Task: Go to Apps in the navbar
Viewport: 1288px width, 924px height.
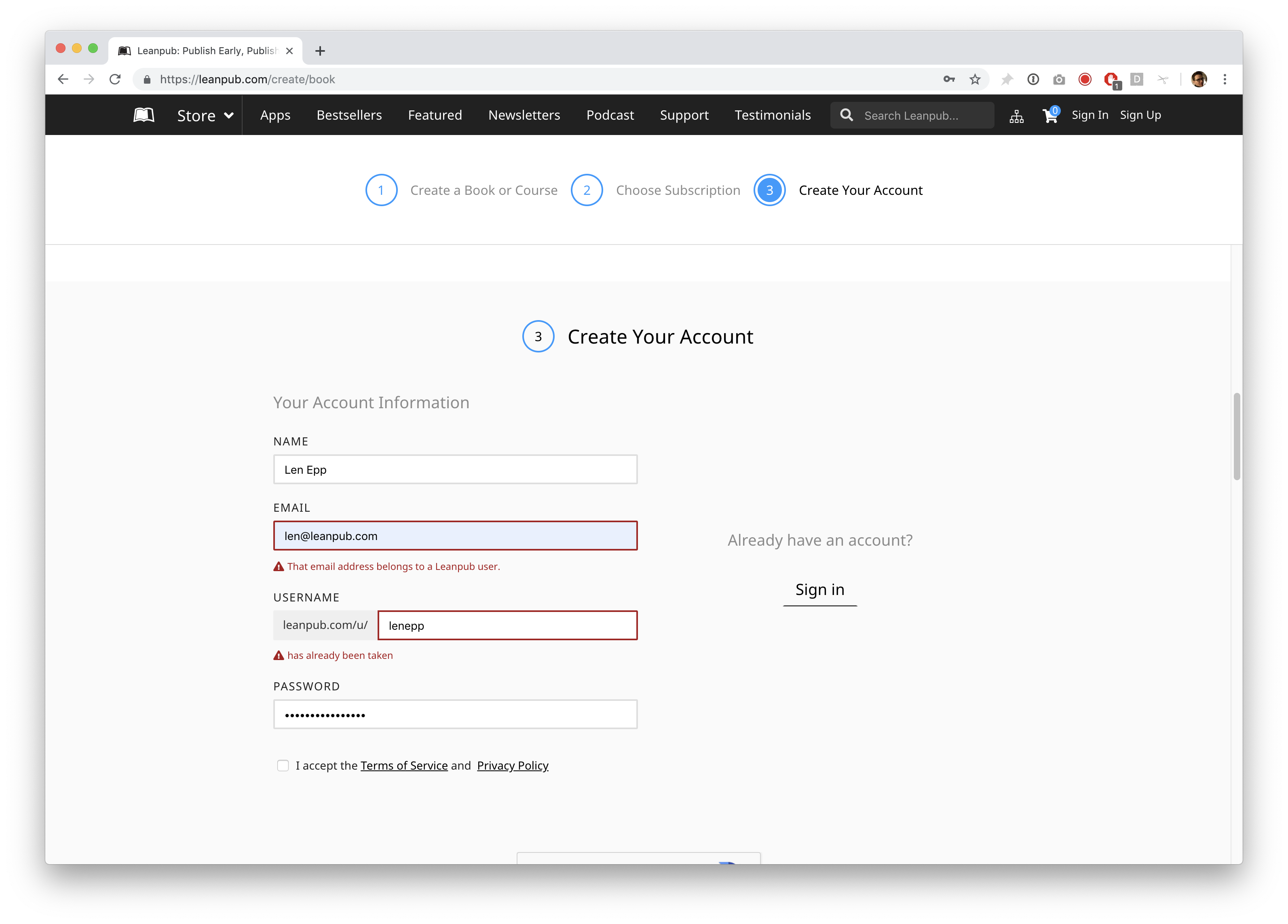Action: [275, 115]
